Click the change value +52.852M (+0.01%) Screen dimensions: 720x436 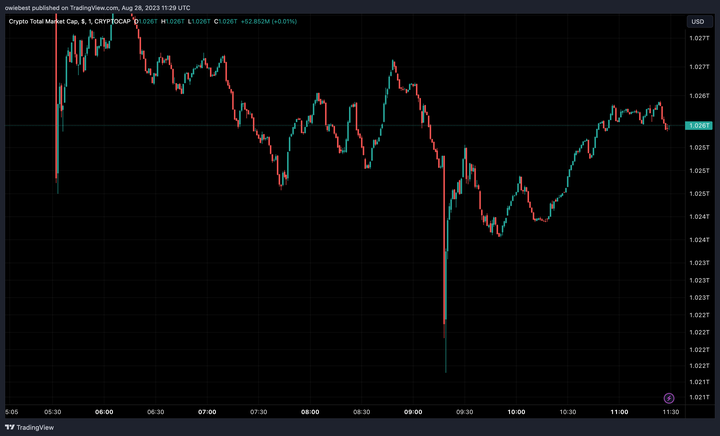269,22
